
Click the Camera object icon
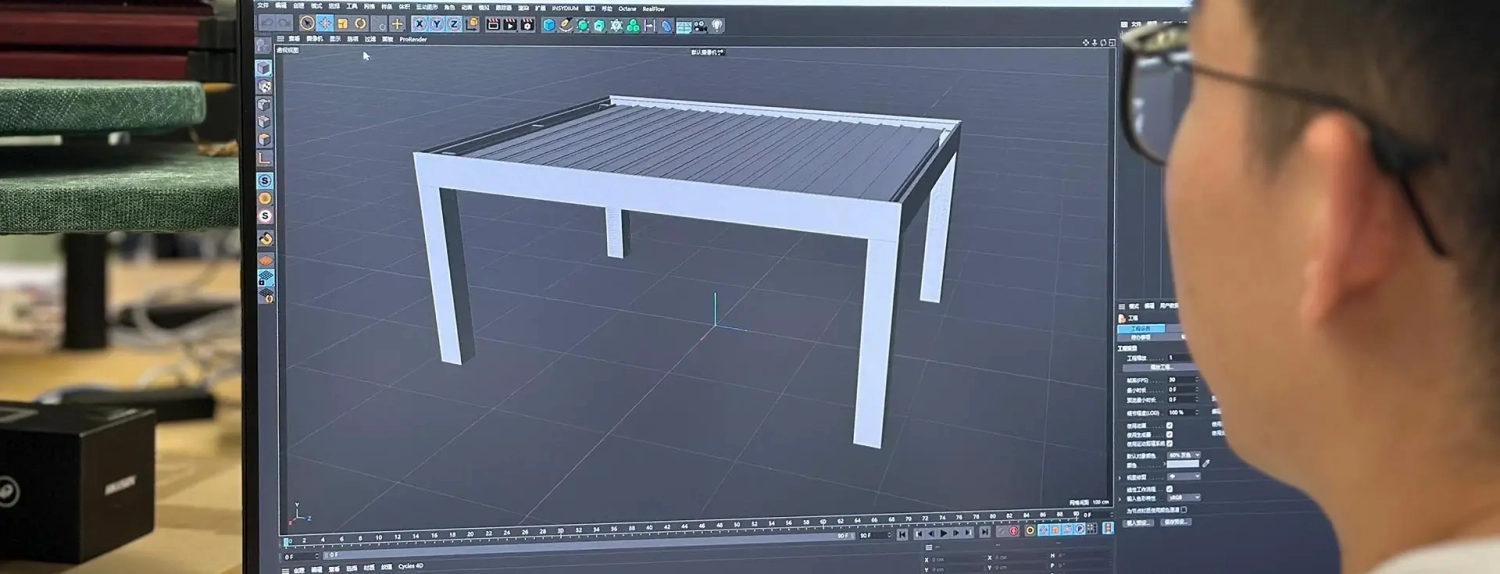pyautogui.click(x=700, y=26)
